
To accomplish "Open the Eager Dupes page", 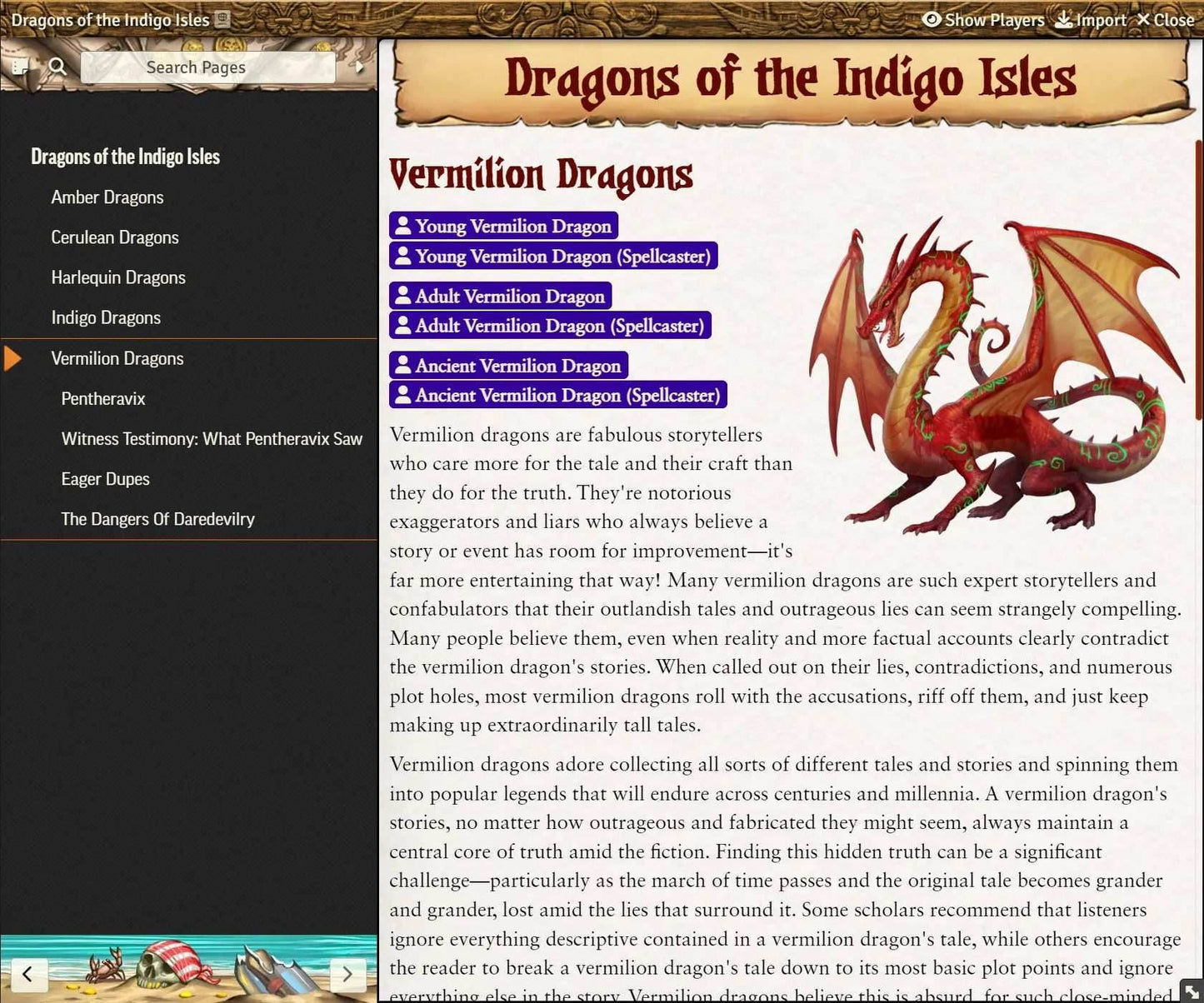I will click(105, 478).
